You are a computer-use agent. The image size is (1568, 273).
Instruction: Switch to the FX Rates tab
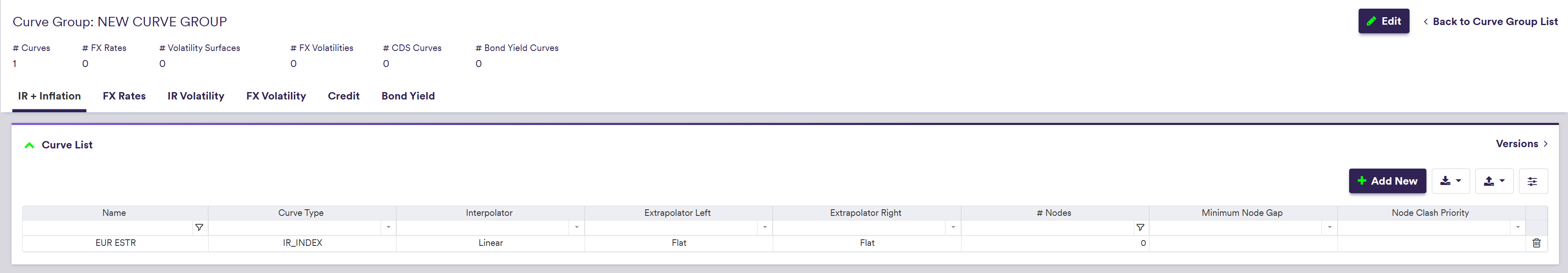[x=124, y=96]
